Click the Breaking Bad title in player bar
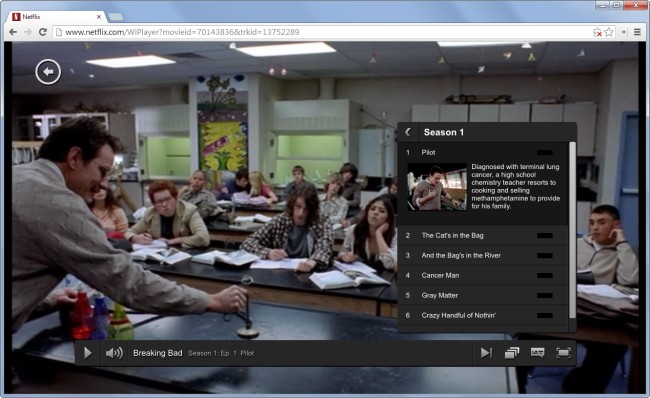This screenshot has height=398, width=650. [x=158, y=353]
